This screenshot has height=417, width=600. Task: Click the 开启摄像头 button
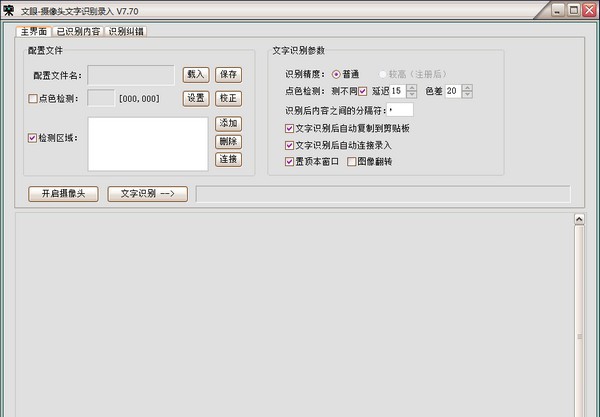point(63,194)
